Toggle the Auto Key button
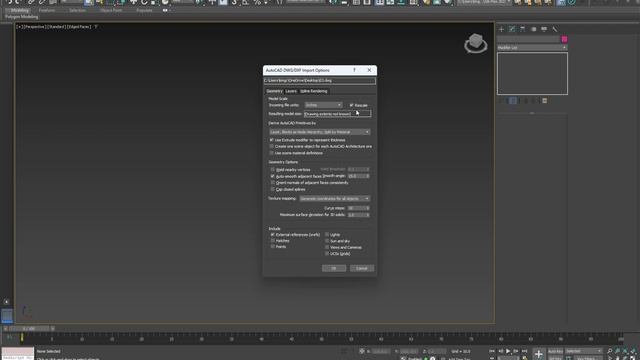The width and height of the screenshot is (640, 360). pos(555,351)
